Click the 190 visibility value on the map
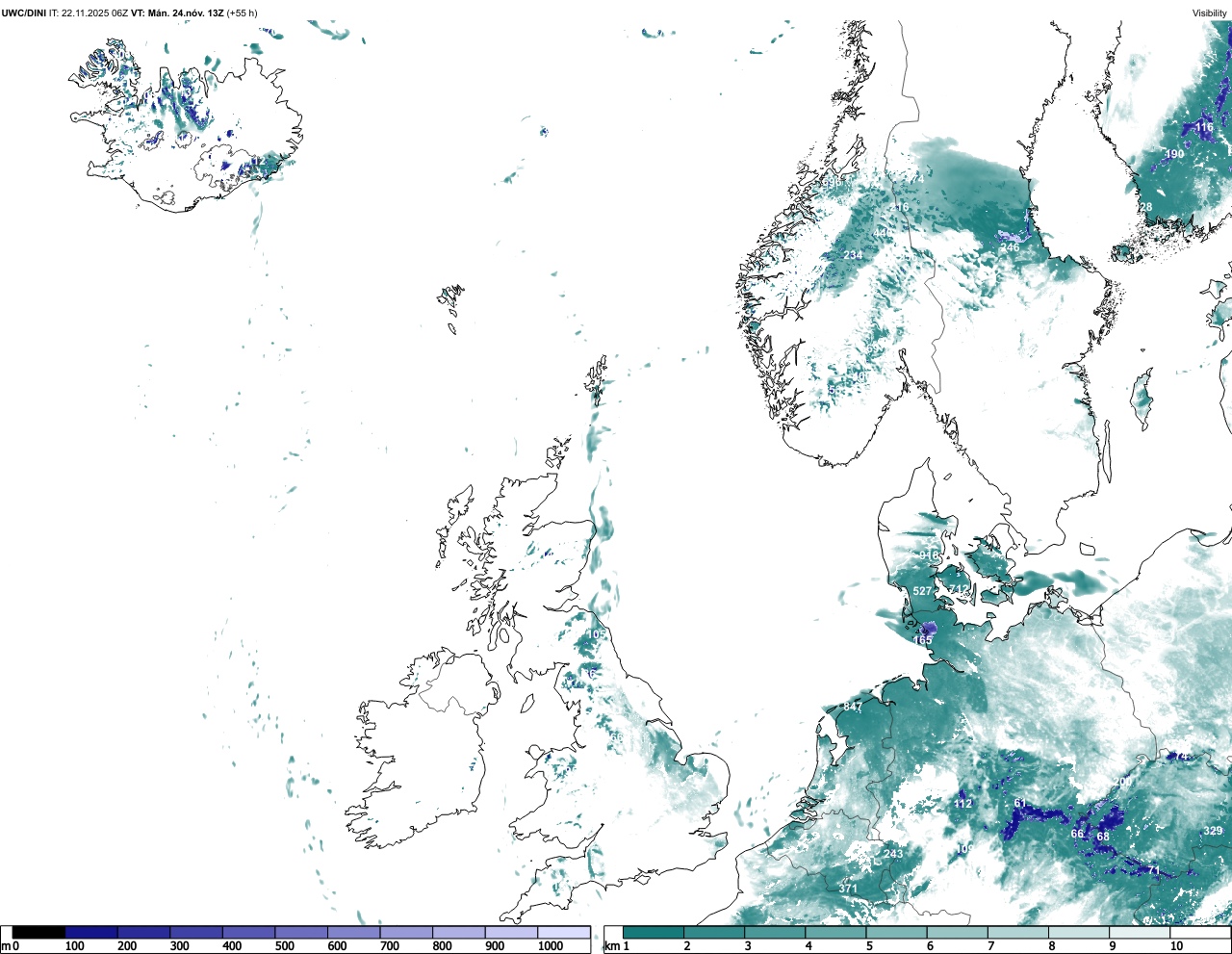 click(1174, 154)
